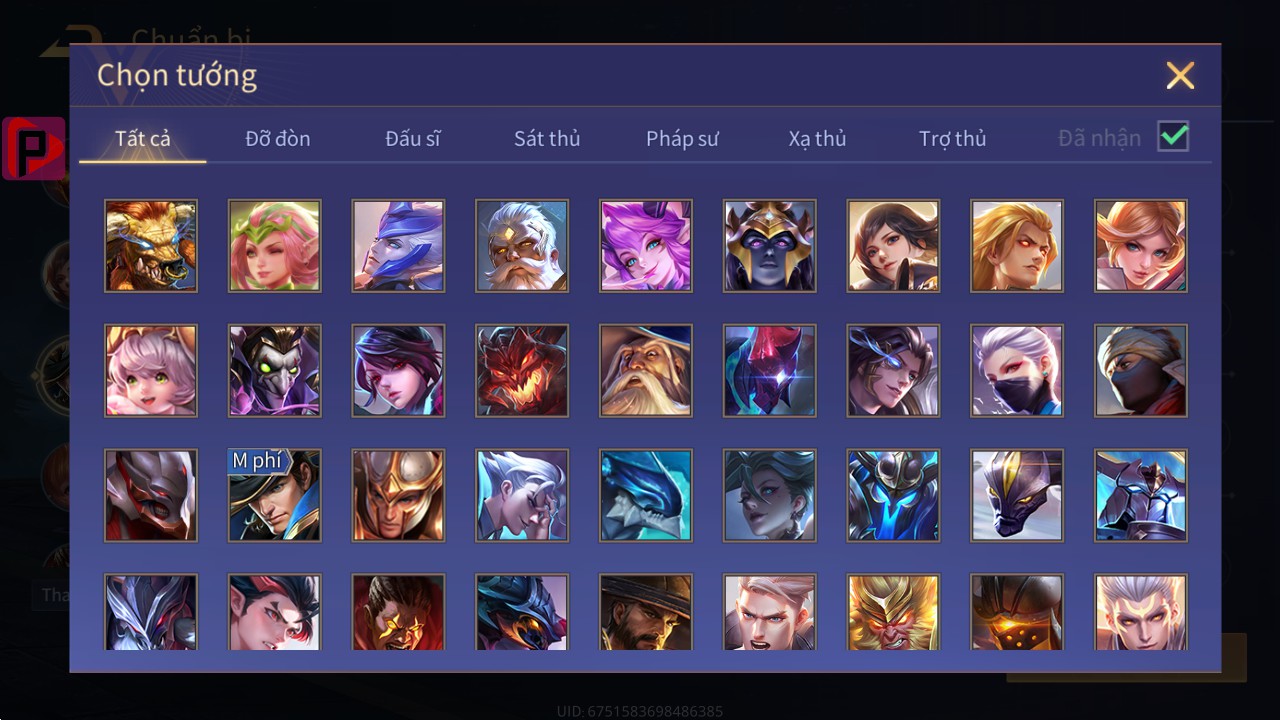Screen dimensions: 1280x720
Task: Select the red demon-faced hero portrait
Action: click(x=522, y=370)
